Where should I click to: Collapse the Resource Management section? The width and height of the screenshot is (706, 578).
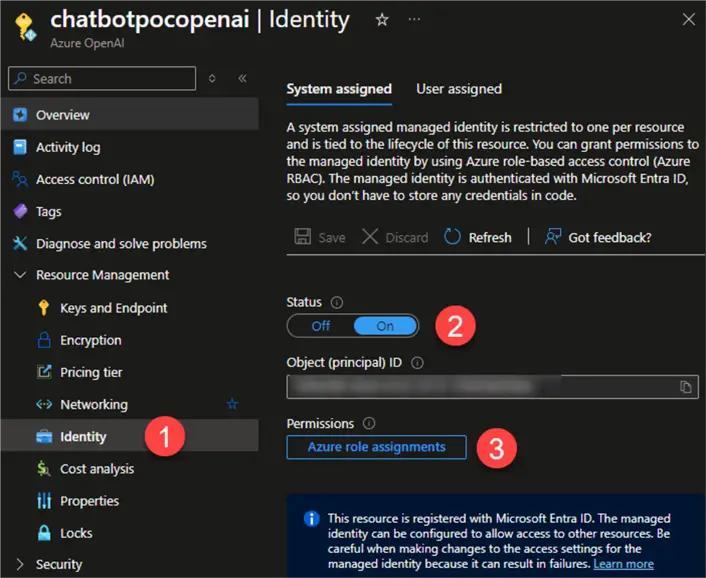(x=20, y=275)
